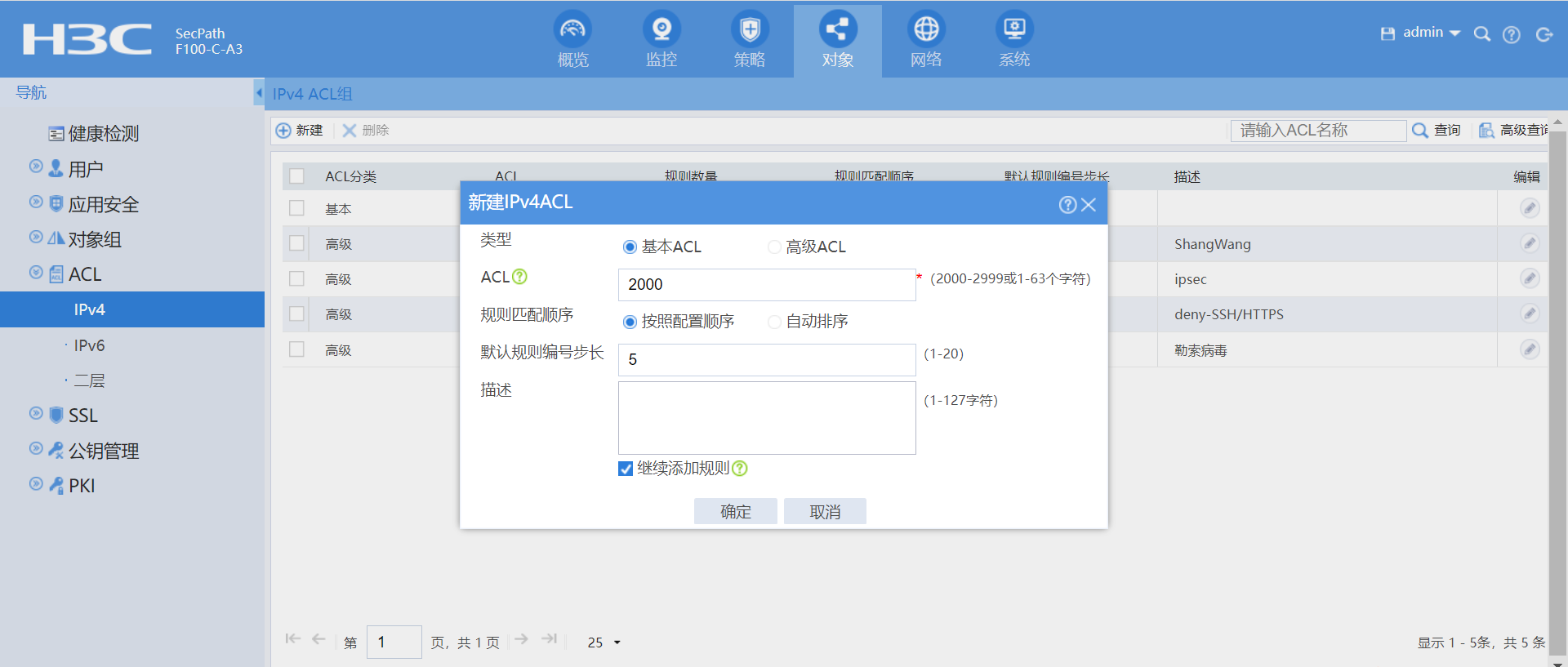Open 高级查询 advanced search

tap(1513, 131)
